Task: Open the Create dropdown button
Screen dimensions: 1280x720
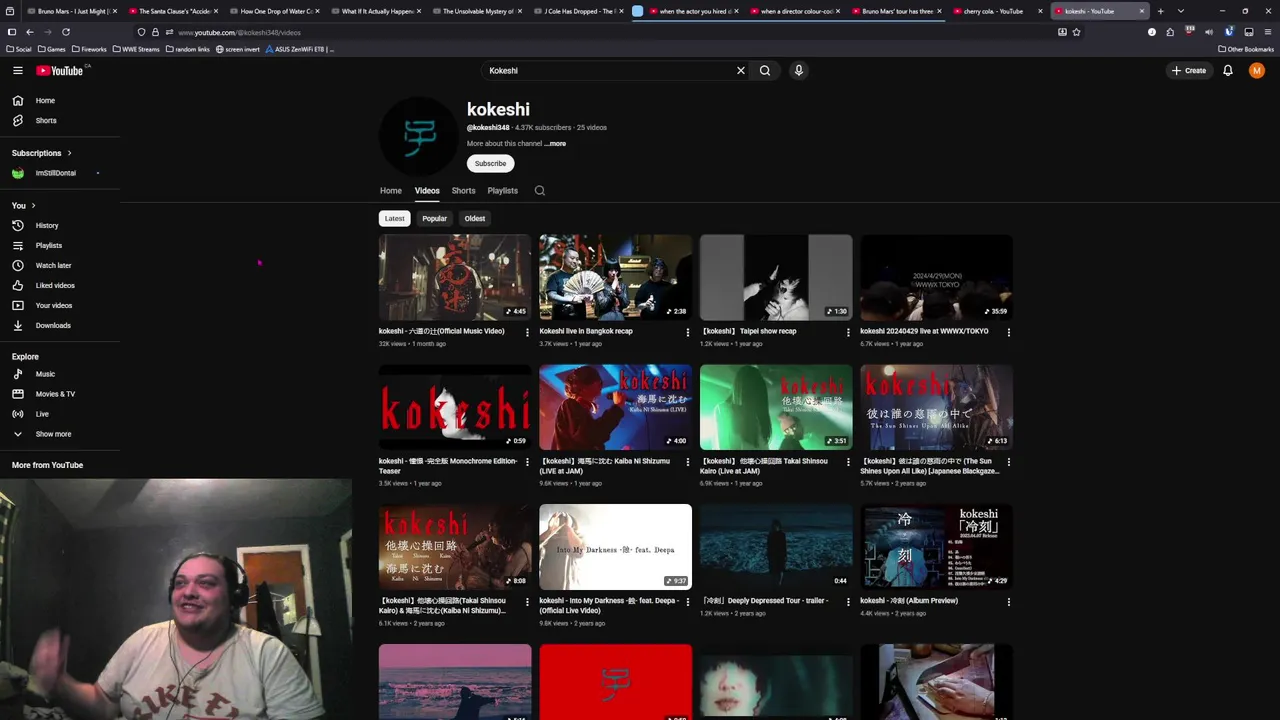Action: (1190, 71)
